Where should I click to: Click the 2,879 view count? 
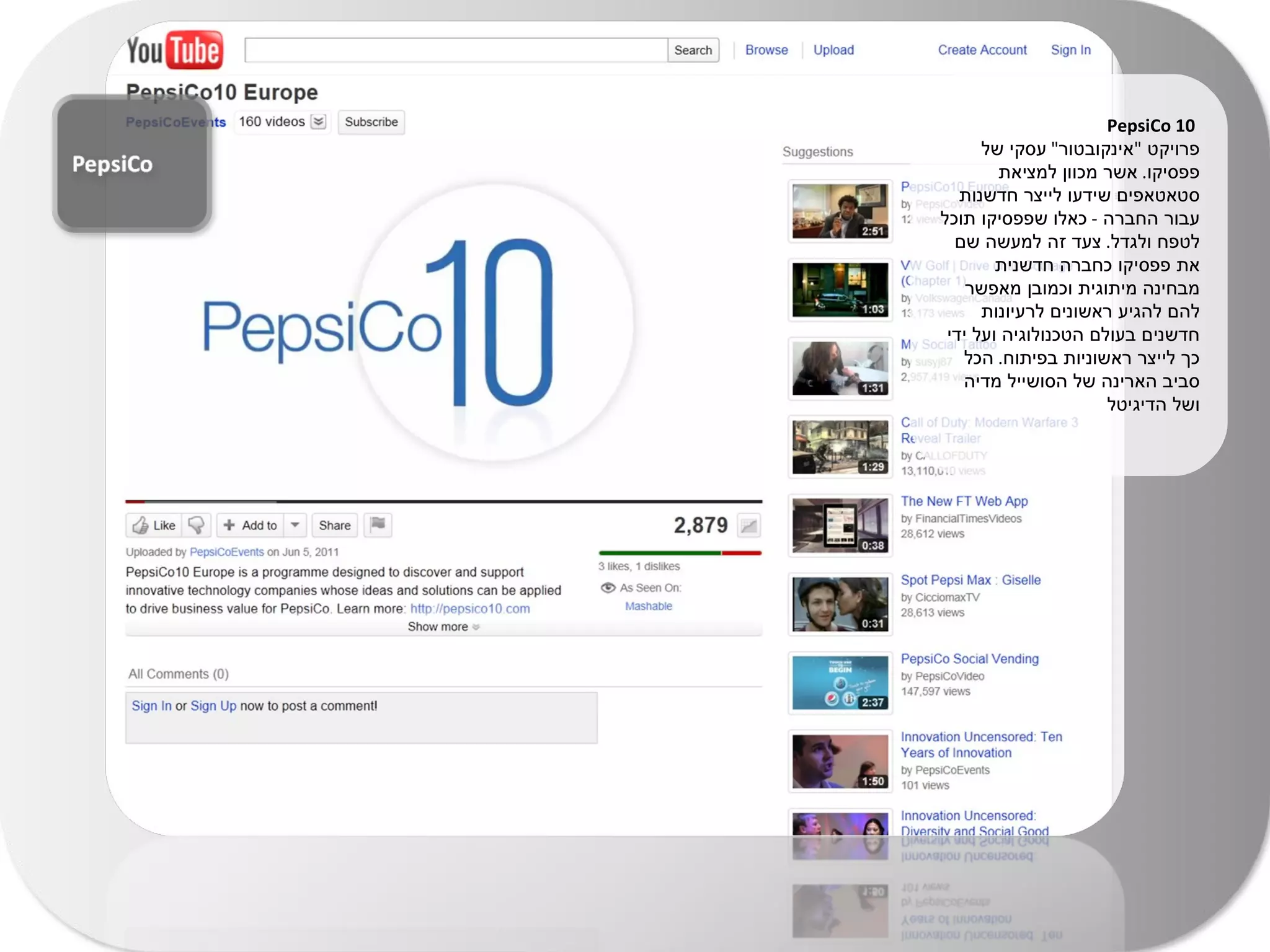pos(701,526)
